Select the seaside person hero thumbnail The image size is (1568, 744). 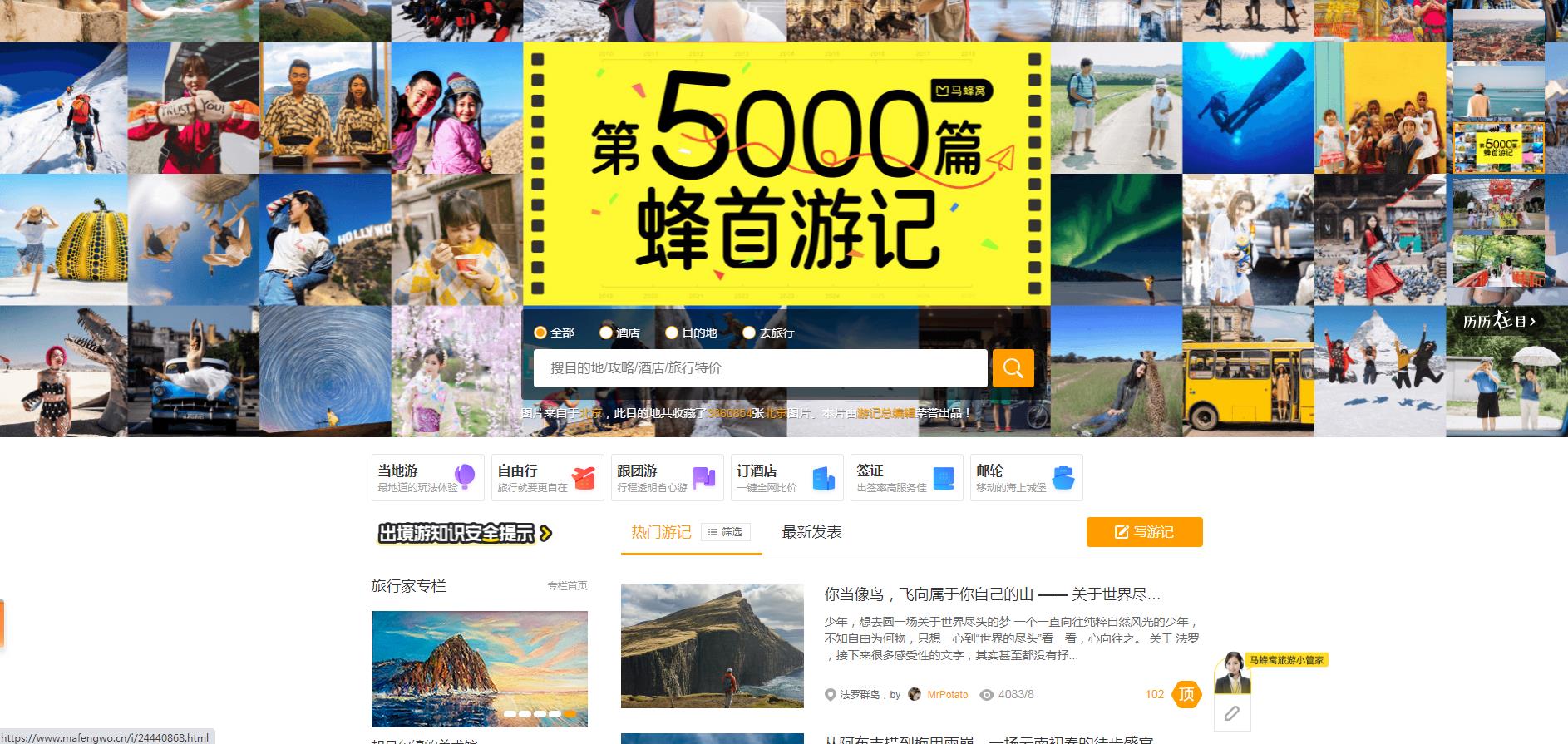1498,91
